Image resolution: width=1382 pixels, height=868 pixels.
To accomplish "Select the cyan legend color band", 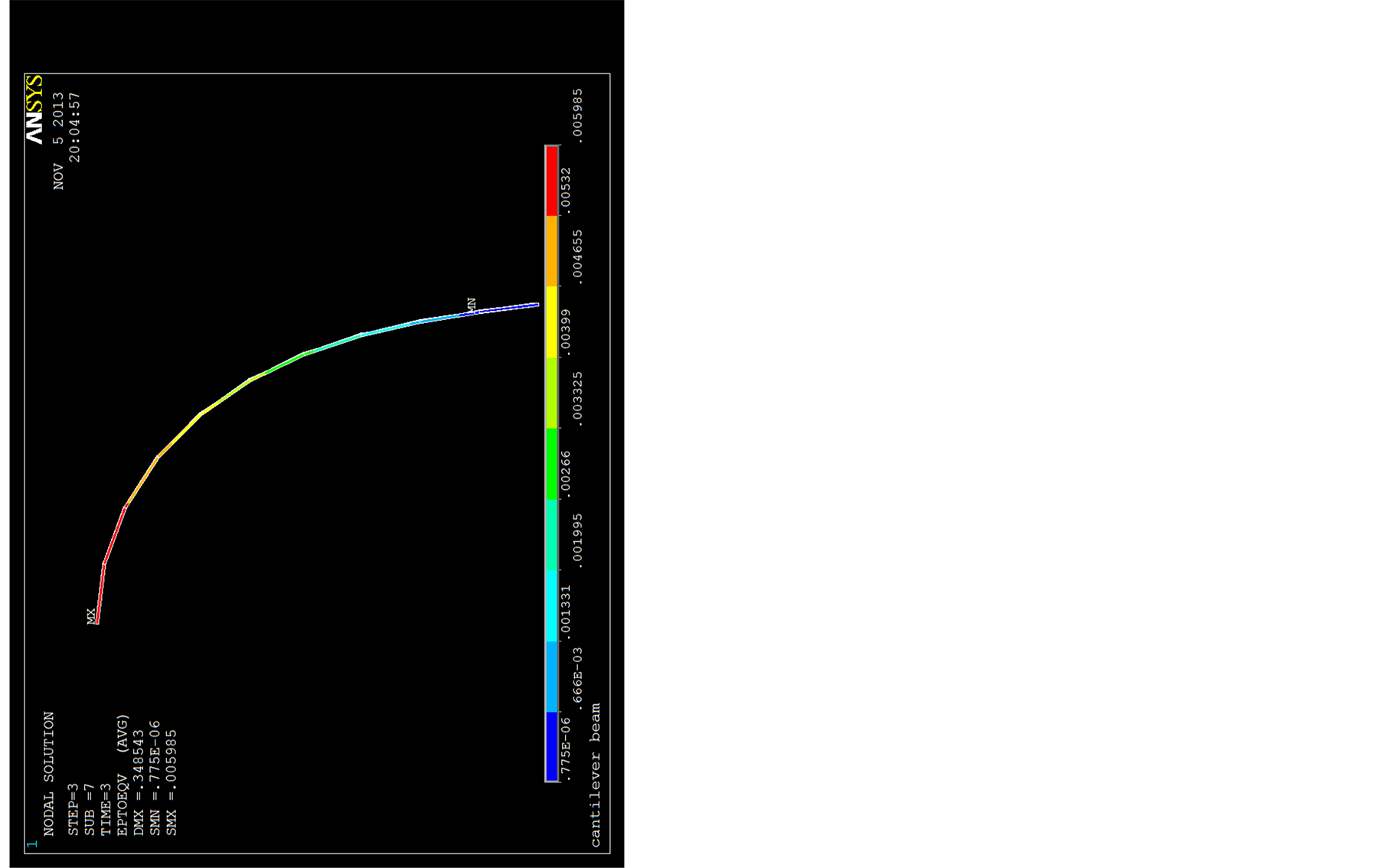I will [x=551, y=605].
